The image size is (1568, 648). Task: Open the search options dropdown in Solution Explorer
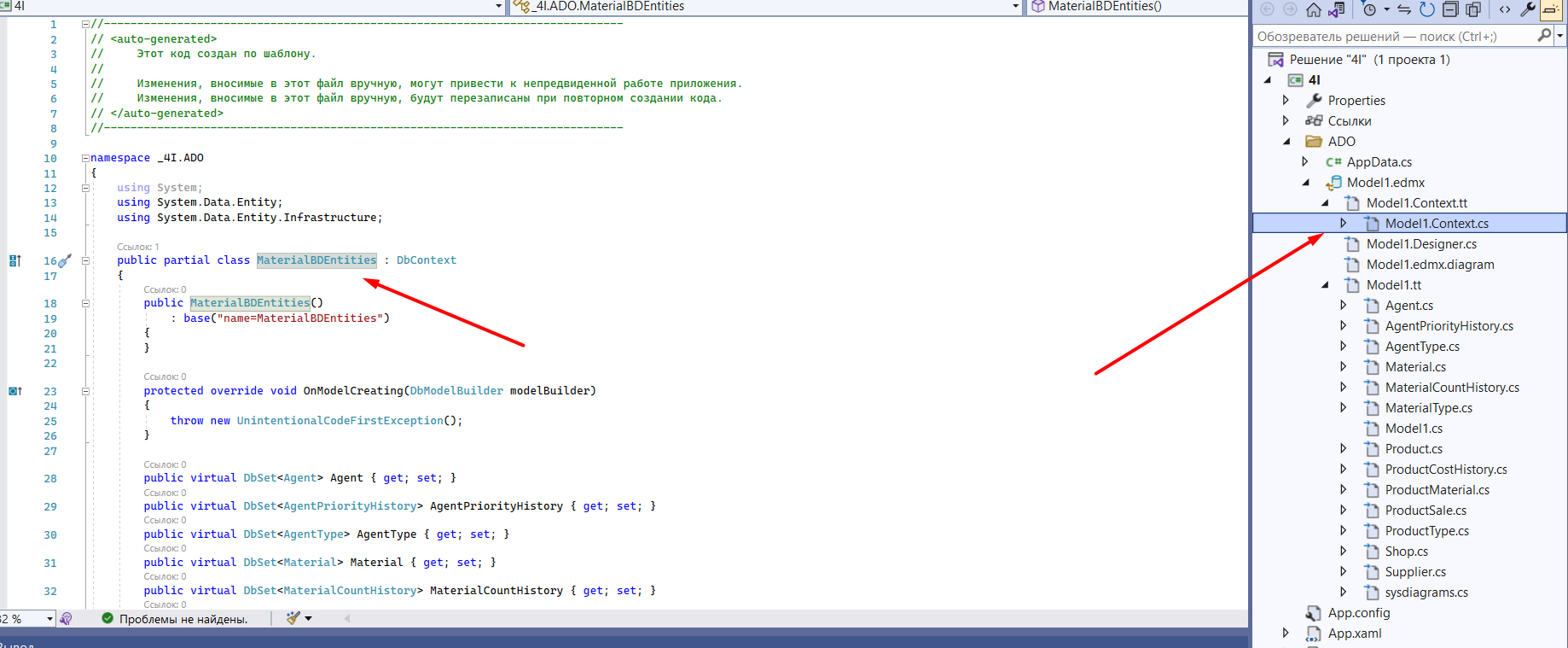(x=1560, y=36)
